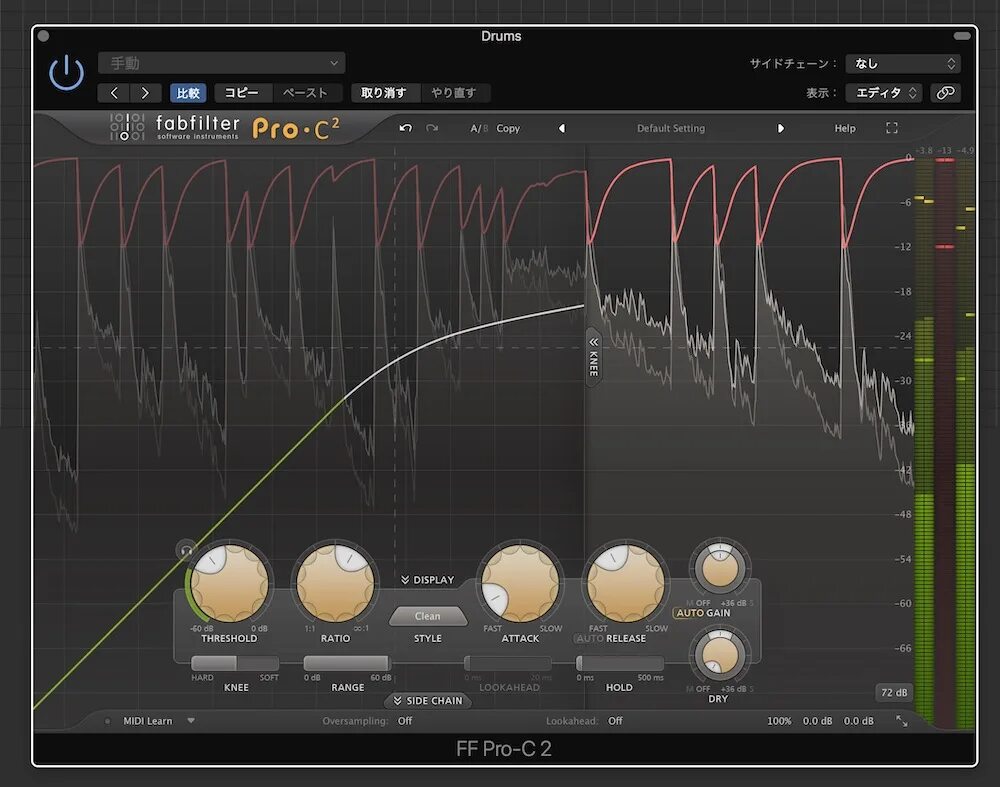This screenshot has width=1000, height=787.
Task: Click the RANGE slider
Action: point(348,663)
